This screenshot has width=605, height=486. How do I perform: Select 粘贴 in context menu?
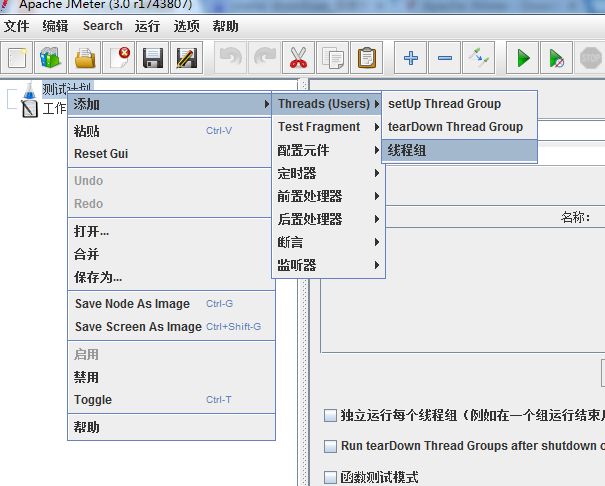coord(171,131)
